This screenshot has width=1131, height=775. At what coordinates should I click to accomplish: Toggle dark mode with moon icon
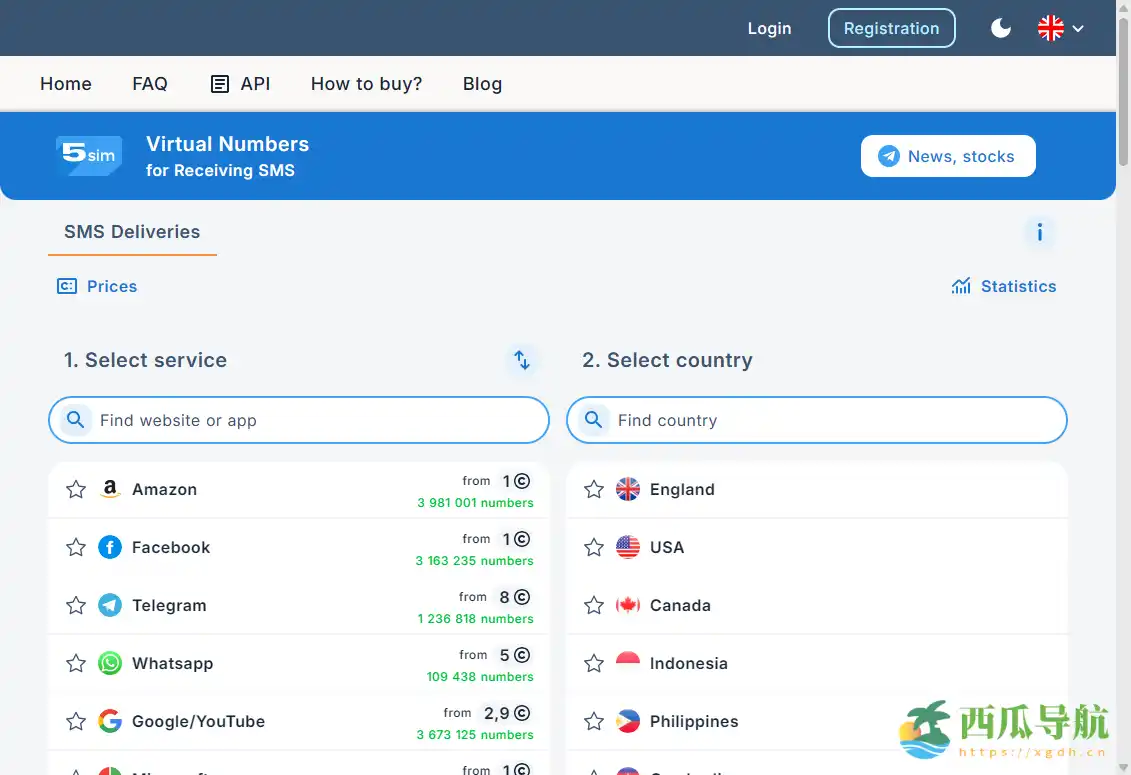click(1001, 28)
